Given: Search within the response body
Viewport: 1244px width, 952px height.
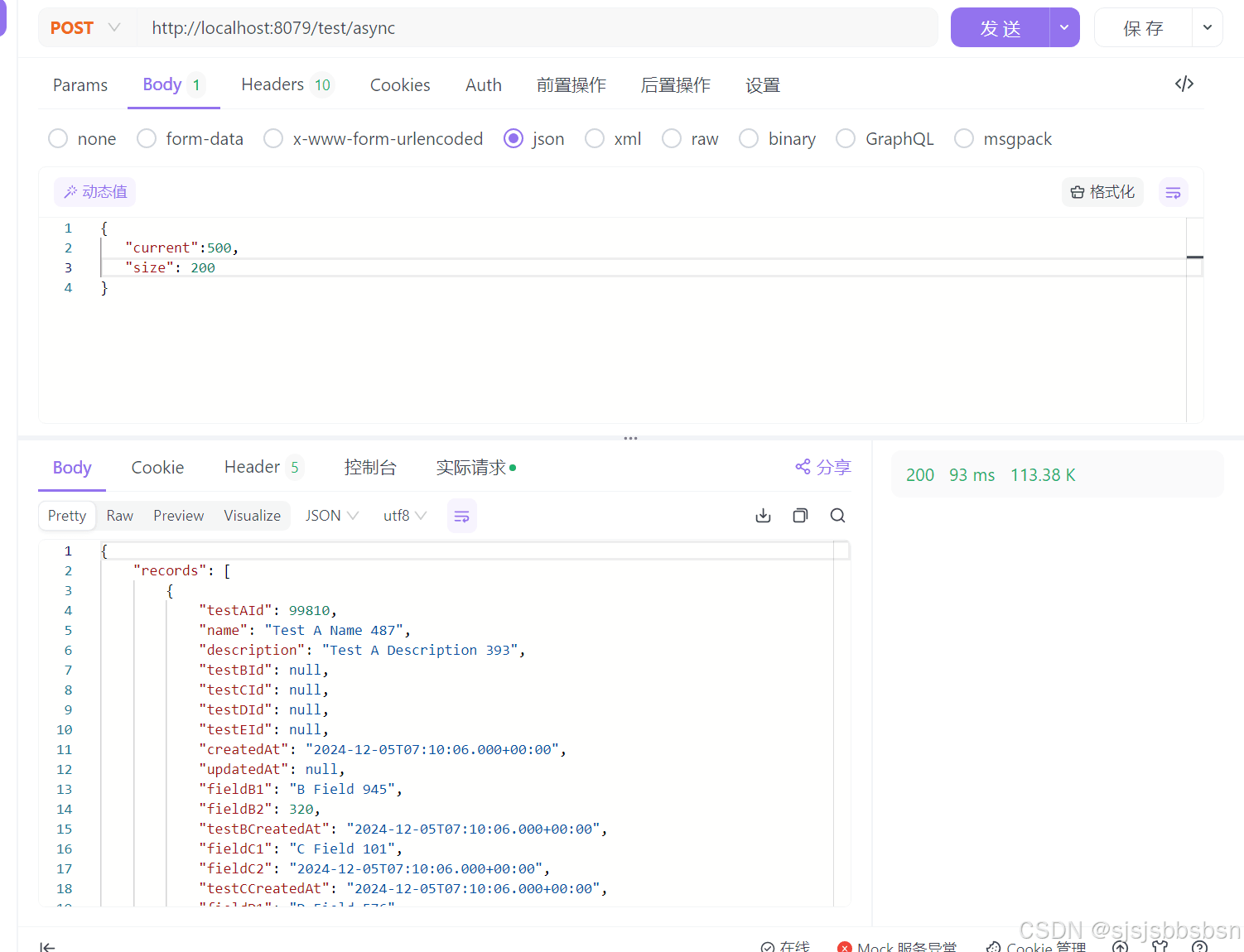Looking at the screenshot, I should [x=837, y=516].
